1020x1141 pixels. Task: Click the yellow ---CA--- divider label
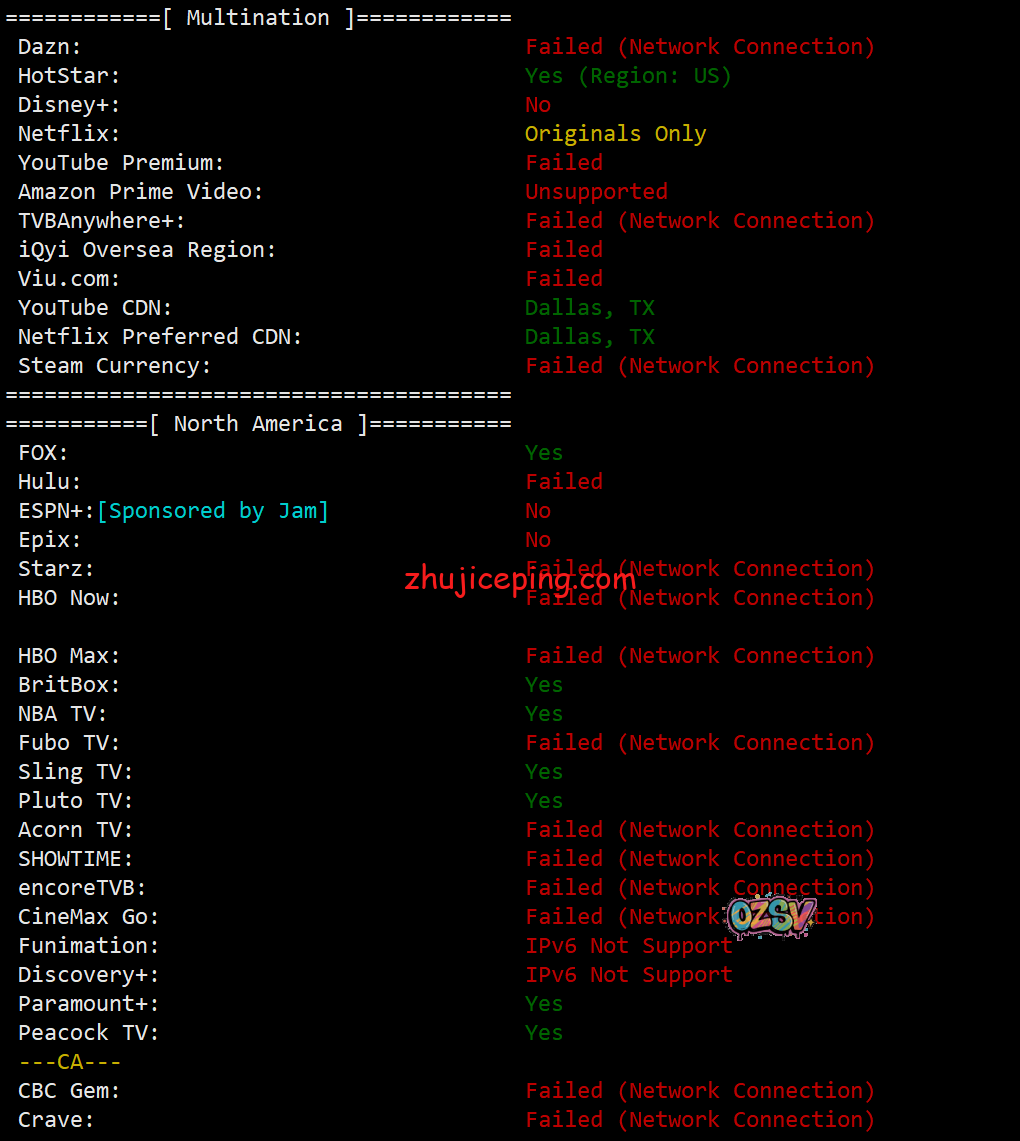point(69,1062)
